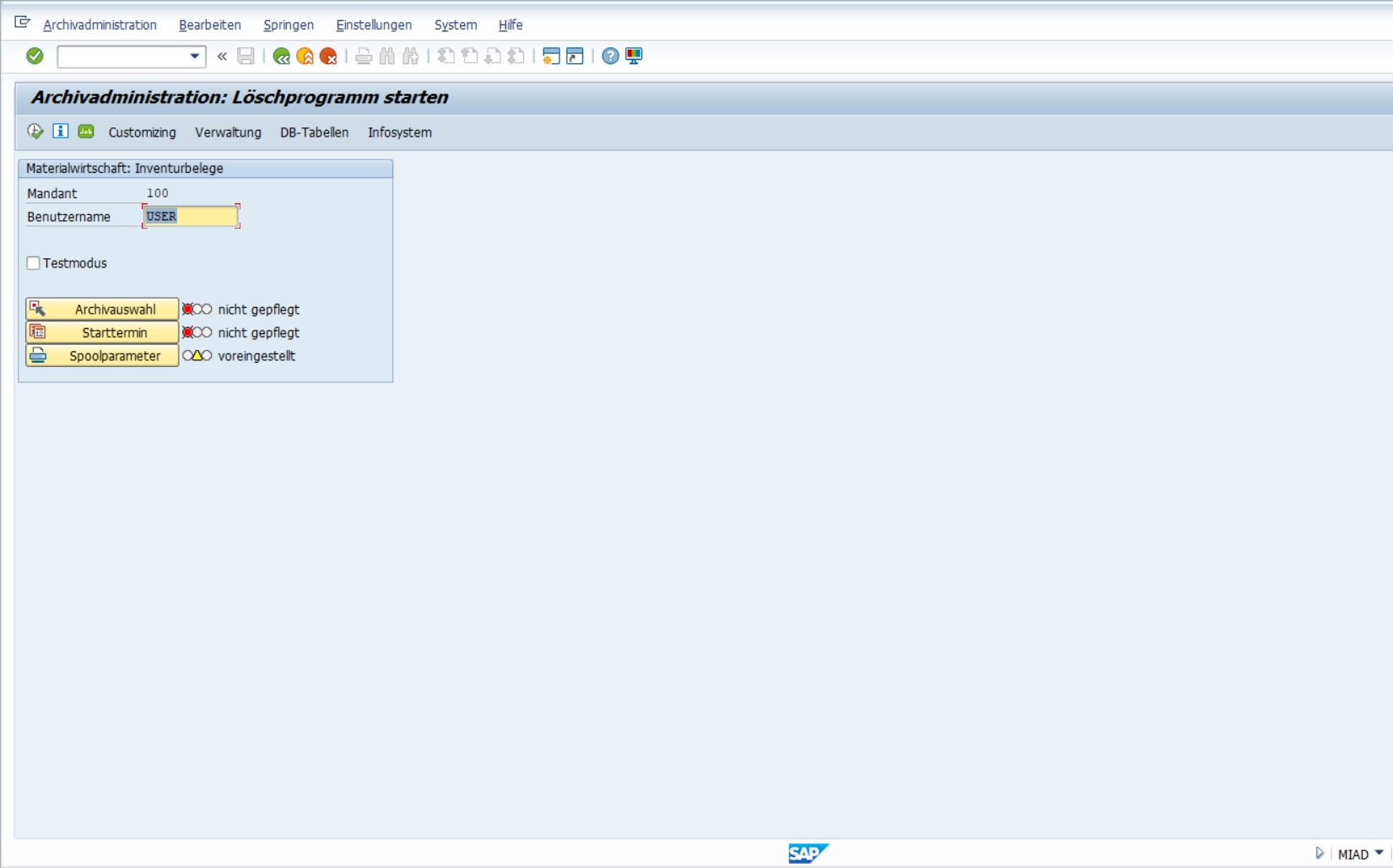Viewport: 1393px width, 868px height.
Task: Open the DB-Tabellen function
Action: (x=314, y=132)
